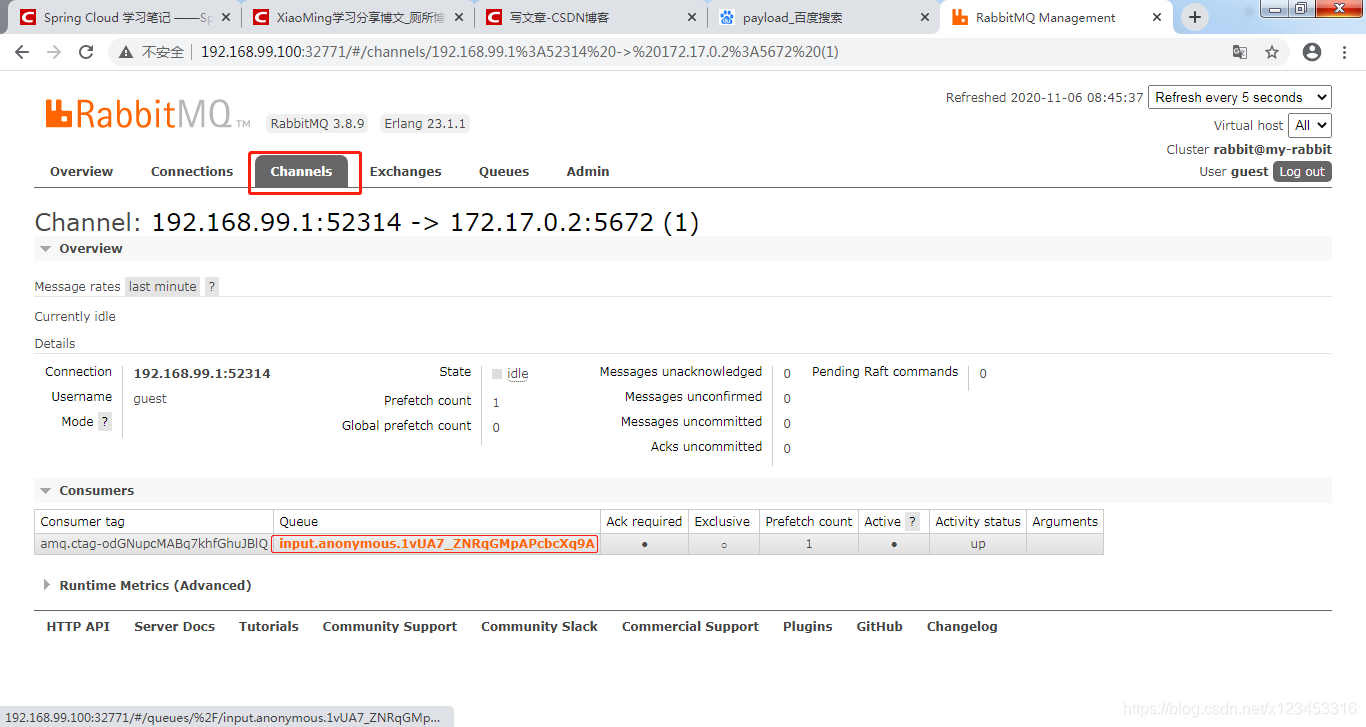The height and width of the screenshot is (727, 1366).
Task: Open the Queues tab
Action: [504, 171]
